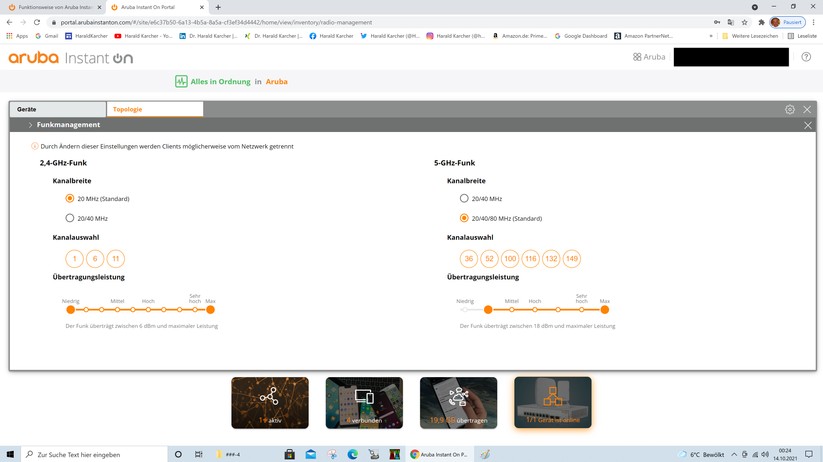Open saved passwords key icon
Screen dimensions: 823x462
pyautogui.click(x=717, y=22)
